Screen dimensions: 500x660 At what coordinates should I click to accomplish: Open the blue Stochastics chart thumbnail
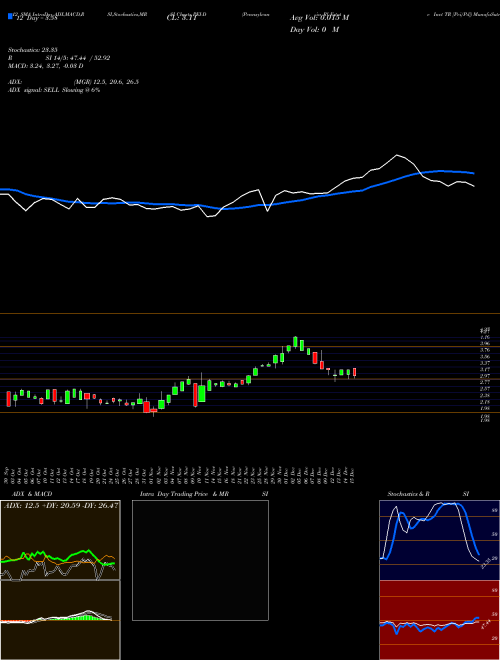click(x=439, y=540)
